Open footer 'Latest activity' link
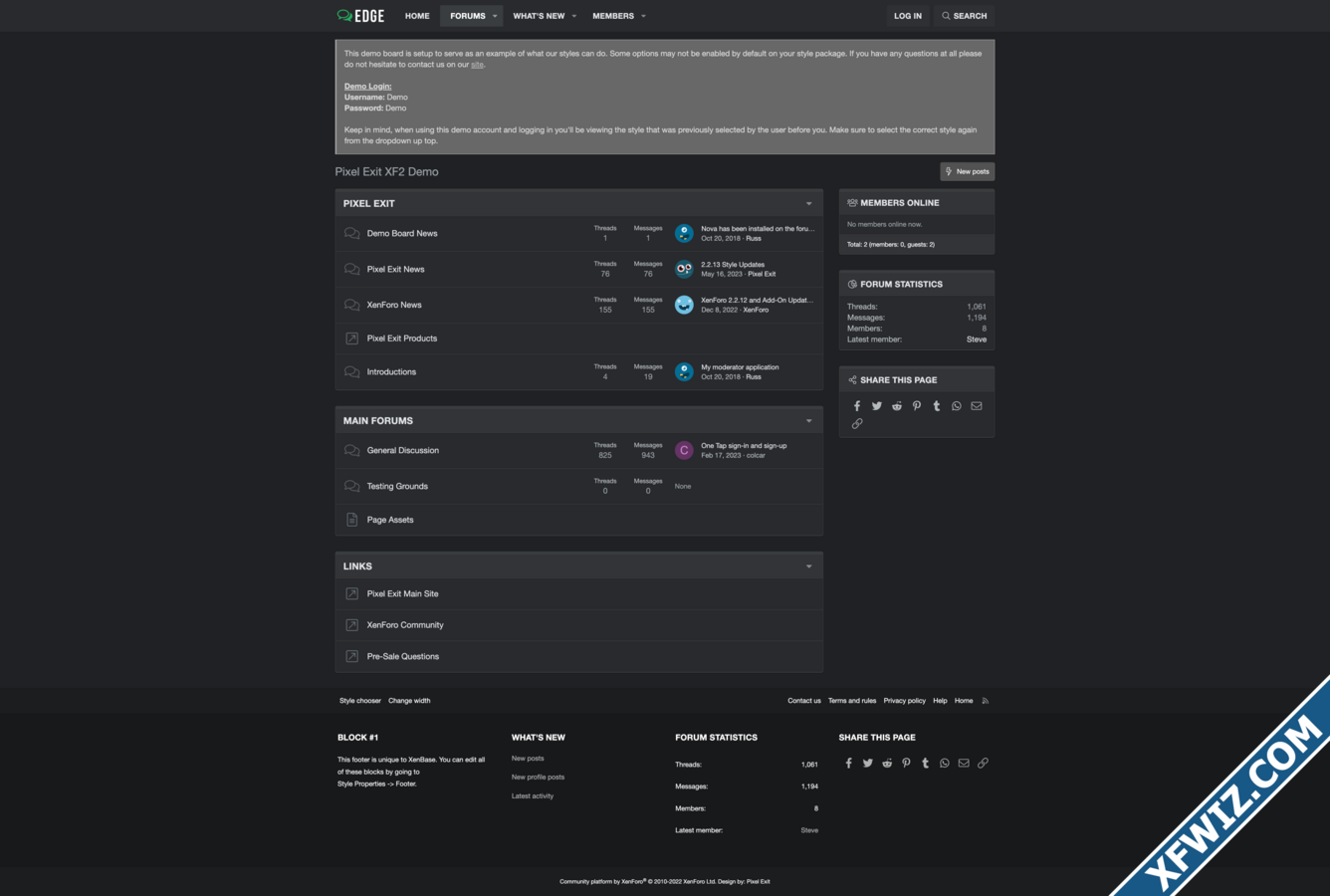This screenshot has height=896, width=1330. (533, 796)
